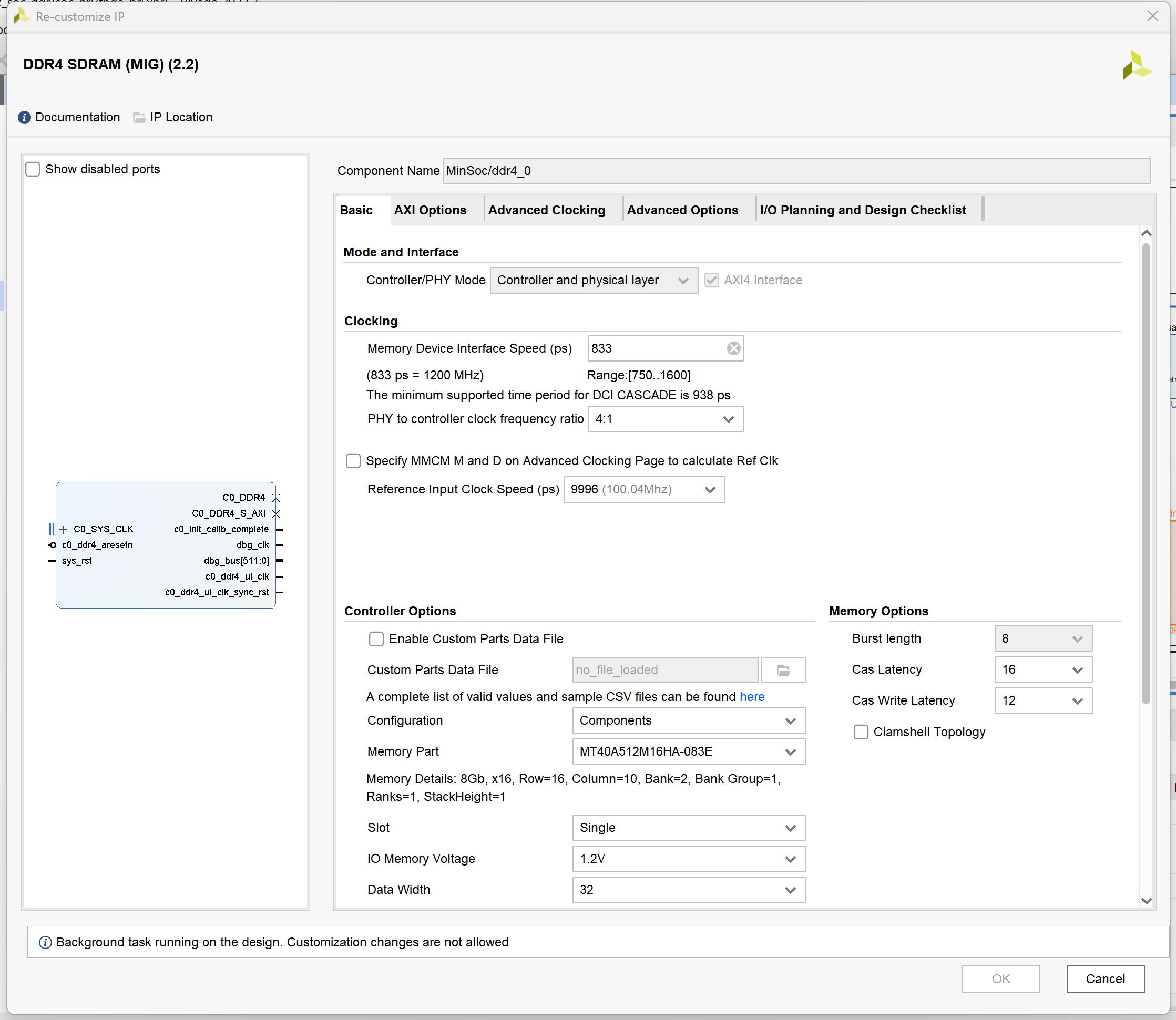Click the Cancel button
Viewport: 1176px width, 1020px height.
[x=1106, y=979]
